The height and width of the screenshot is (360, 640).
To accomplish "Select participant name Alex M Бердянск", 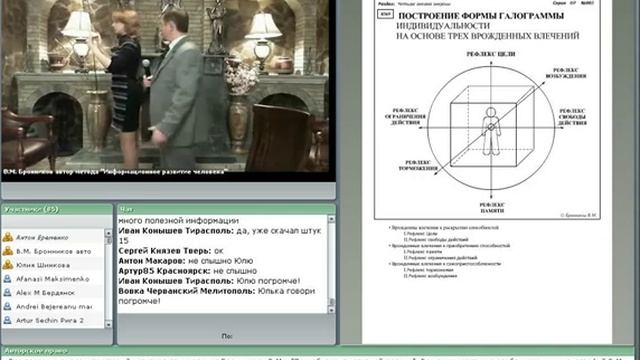I will coord(45,293).
